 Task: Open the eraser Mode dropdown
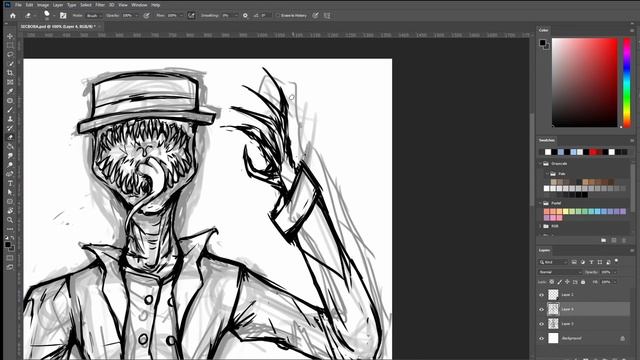click(x=93, y=16)
